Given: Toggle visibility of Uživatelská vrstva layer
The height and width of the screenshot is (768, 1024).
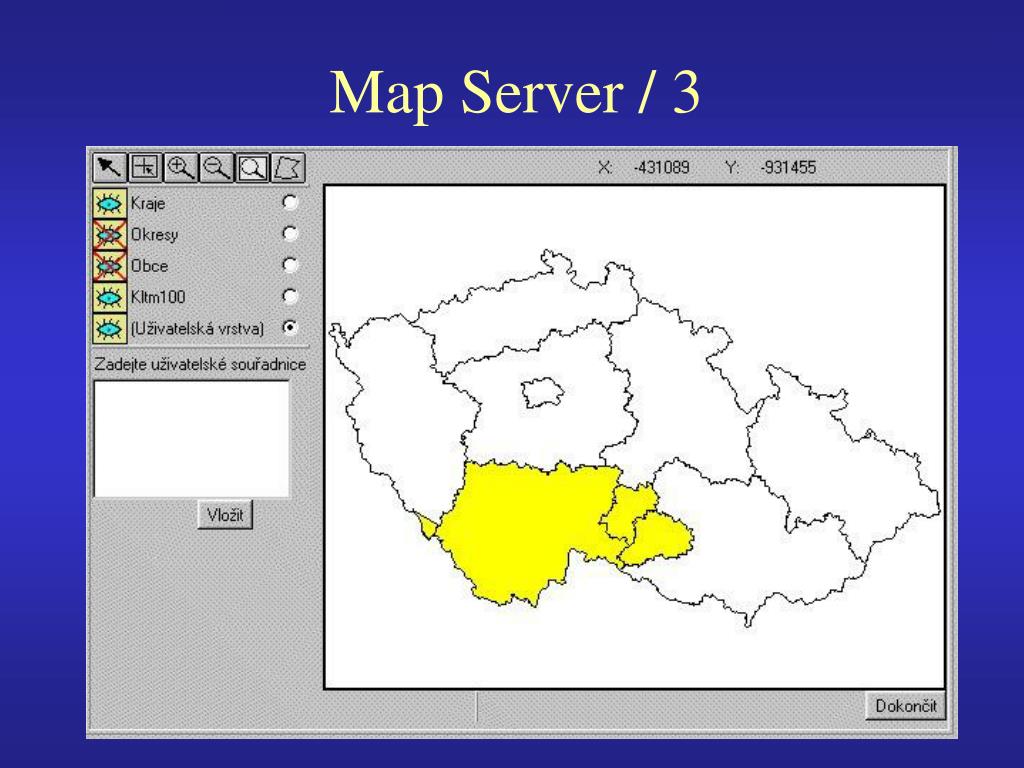Looking at the screenshot, I should (x=109, y=328).
